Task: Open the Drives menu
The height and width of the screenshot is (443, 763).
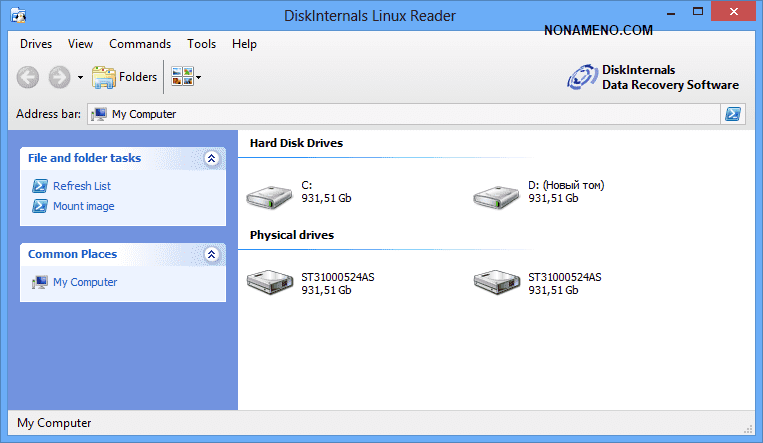Action: (x=36, y=44)
